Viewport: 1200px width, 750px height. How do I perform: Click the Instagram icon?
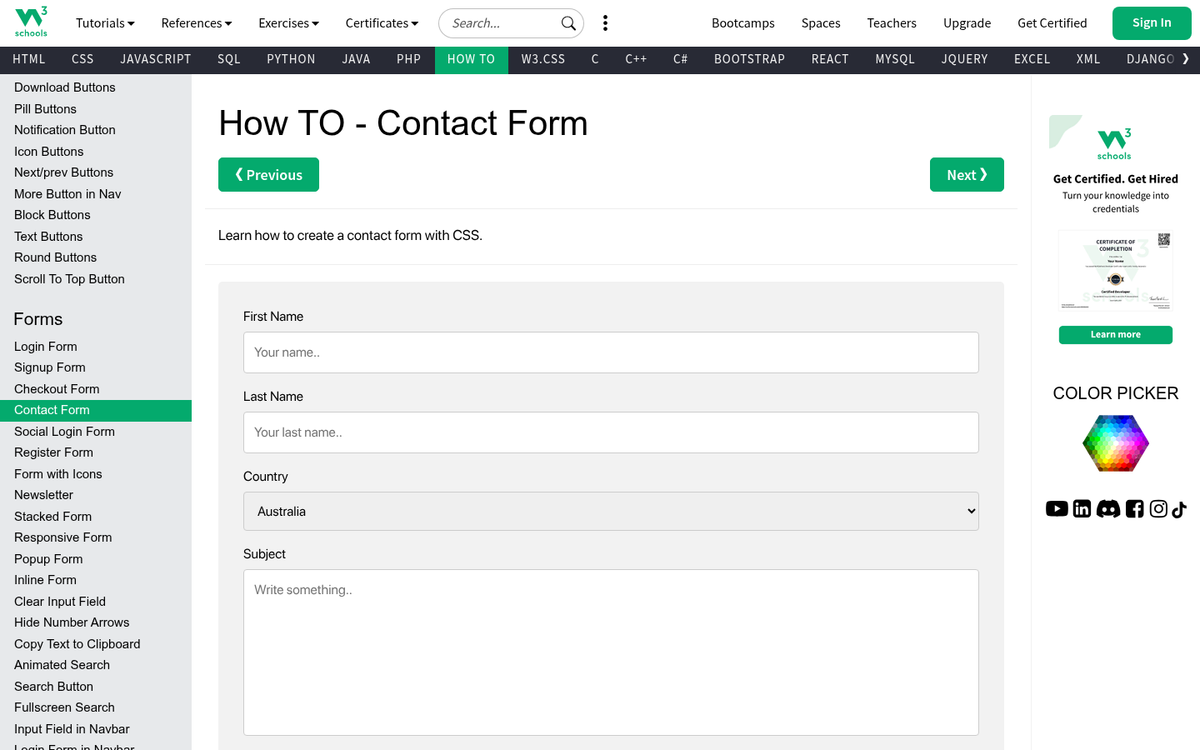[x=1158, y=509]
